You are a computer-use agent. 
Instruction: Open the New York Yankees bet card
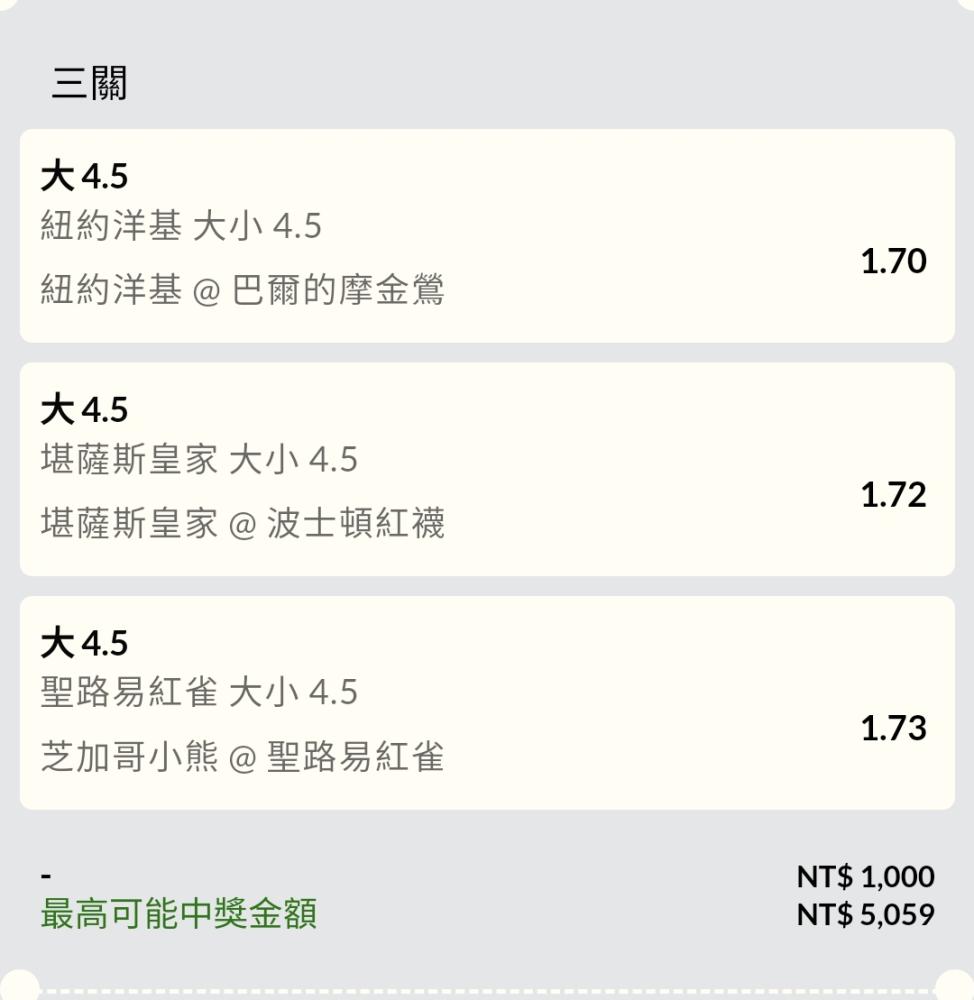[487, 236]
